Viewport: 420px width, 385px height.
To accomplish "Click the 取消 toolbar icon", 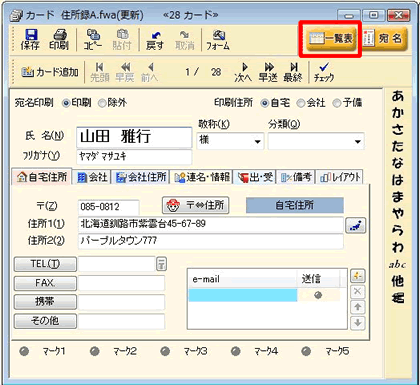I will pyautogui.click(x=185, y=40).
